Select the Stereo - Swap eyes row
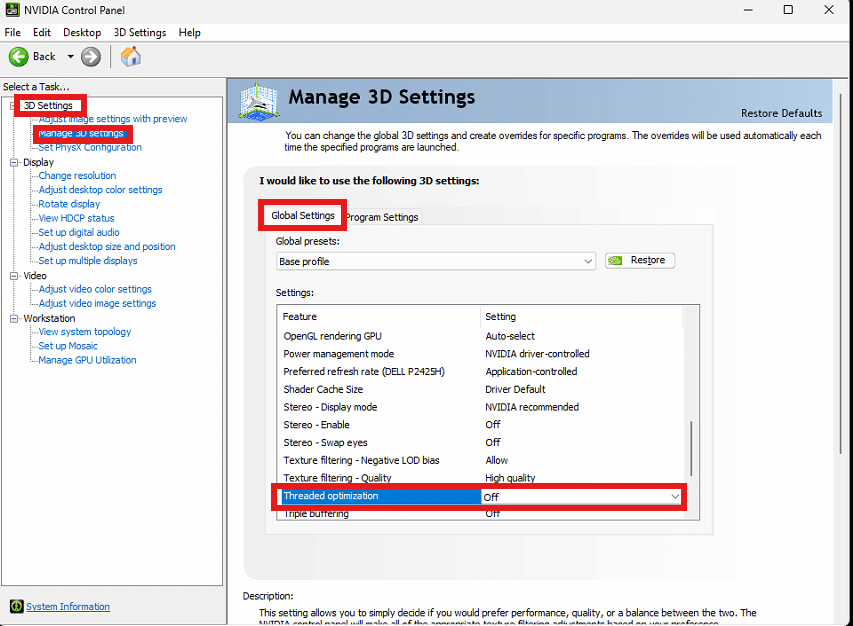The image size is (853, 626). click(x=480, y=443)
